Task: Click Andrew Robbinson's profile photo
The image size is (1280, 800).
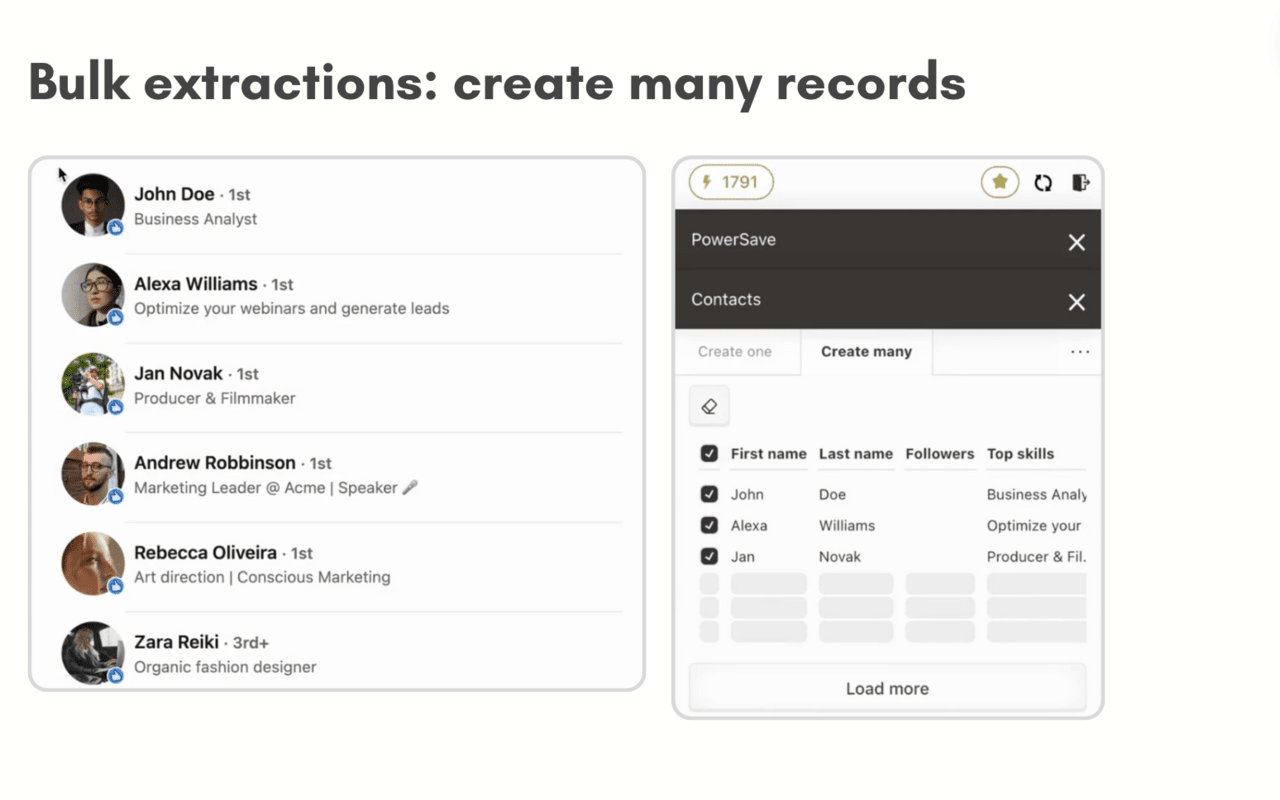Action: tap(93, 474)
